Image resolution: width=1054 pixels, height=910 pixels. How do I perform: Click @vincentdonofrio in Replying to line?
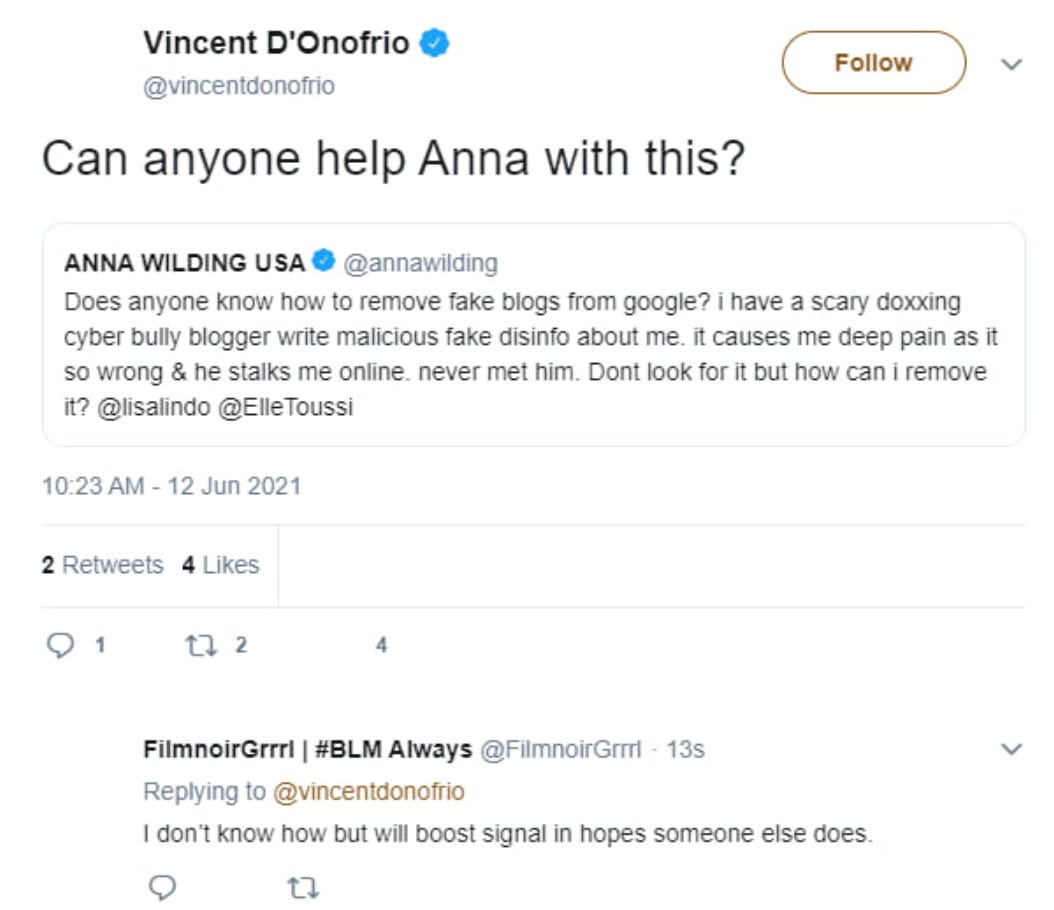[368, 792]
